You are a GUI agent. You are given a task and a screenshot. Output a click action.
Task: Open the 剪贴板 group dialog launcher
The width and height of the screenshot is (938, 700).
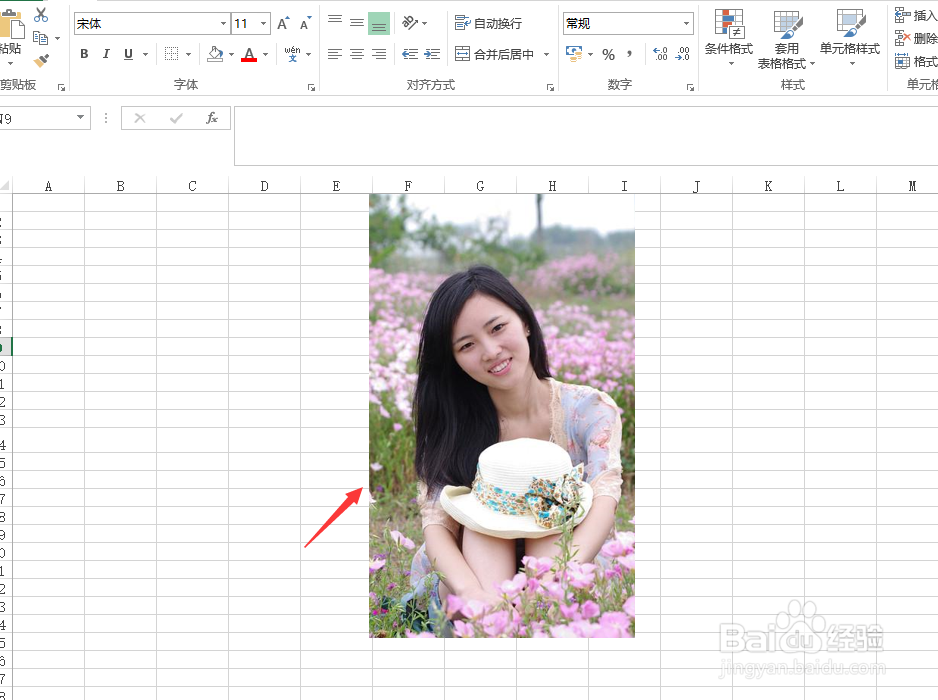tap(61, 87)
